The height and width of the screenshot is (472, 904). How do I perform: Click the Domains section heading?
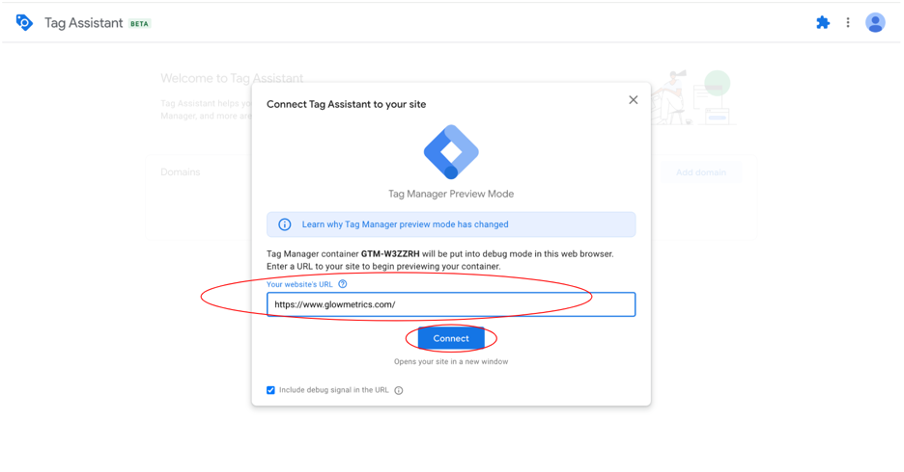click(180, 172)
